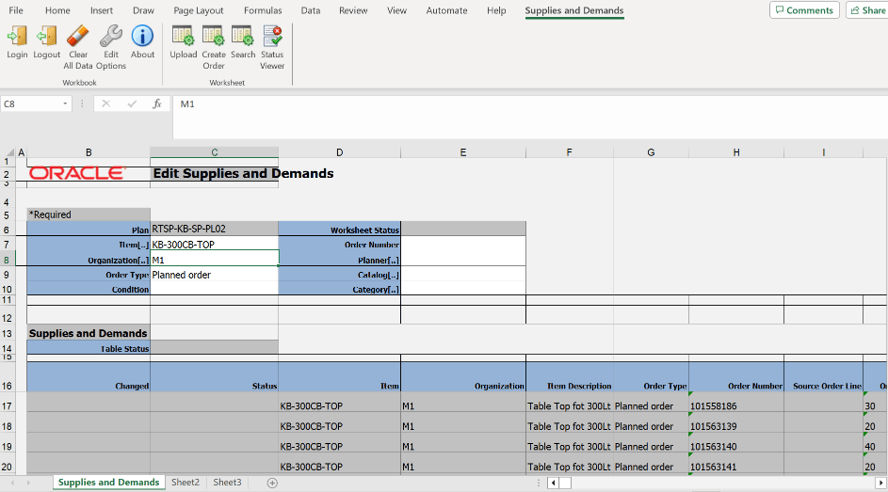Select the Order Type cell Planned order

click(x=214, y=275)
